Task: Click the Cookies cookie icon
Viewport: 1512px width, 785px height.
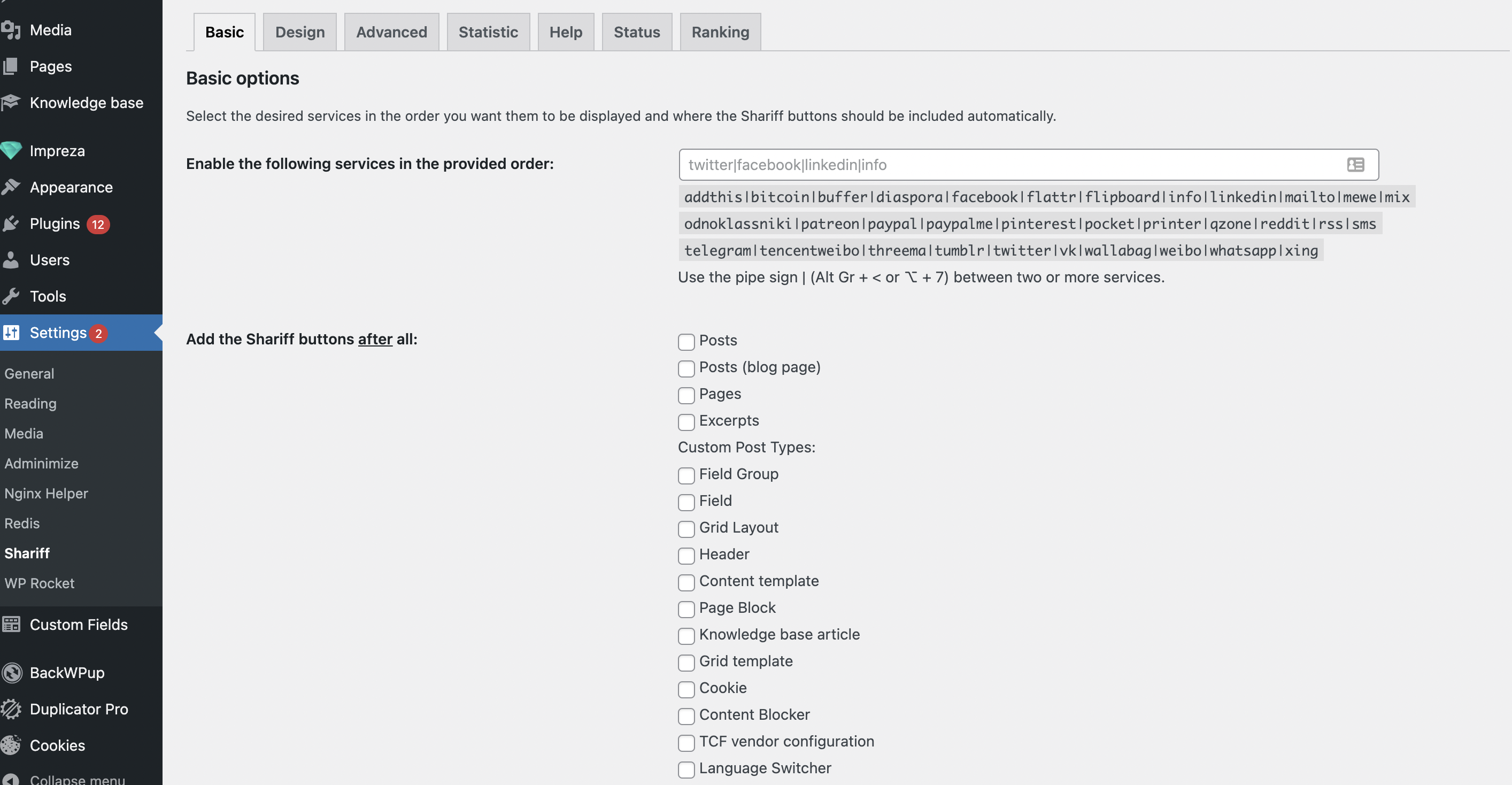Action: (11, 745)
